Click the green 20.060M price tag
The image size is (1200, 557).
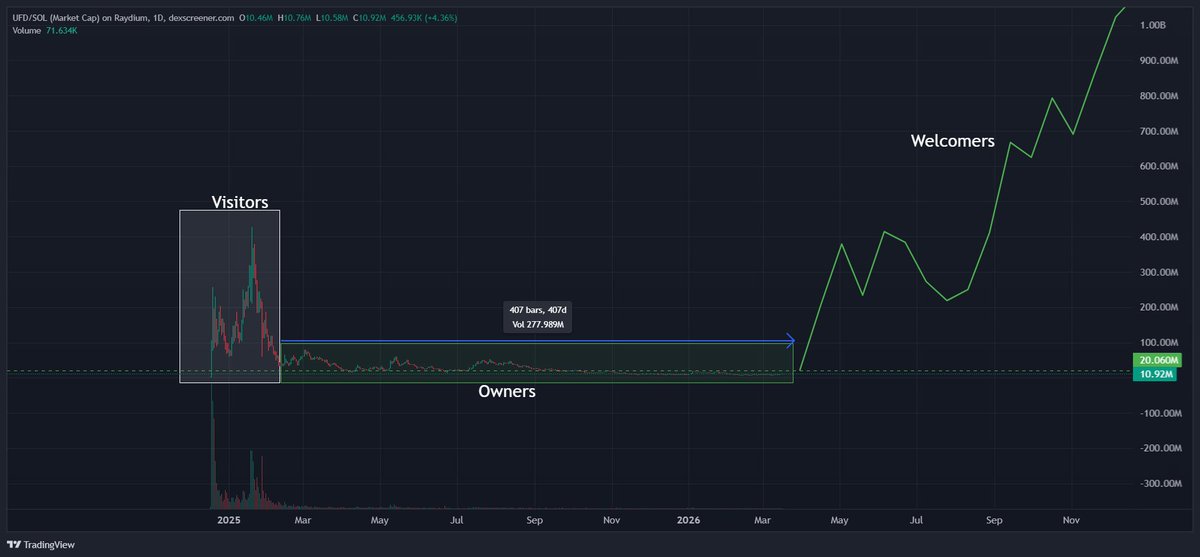pyautogui.click(x=1156, y=360)
